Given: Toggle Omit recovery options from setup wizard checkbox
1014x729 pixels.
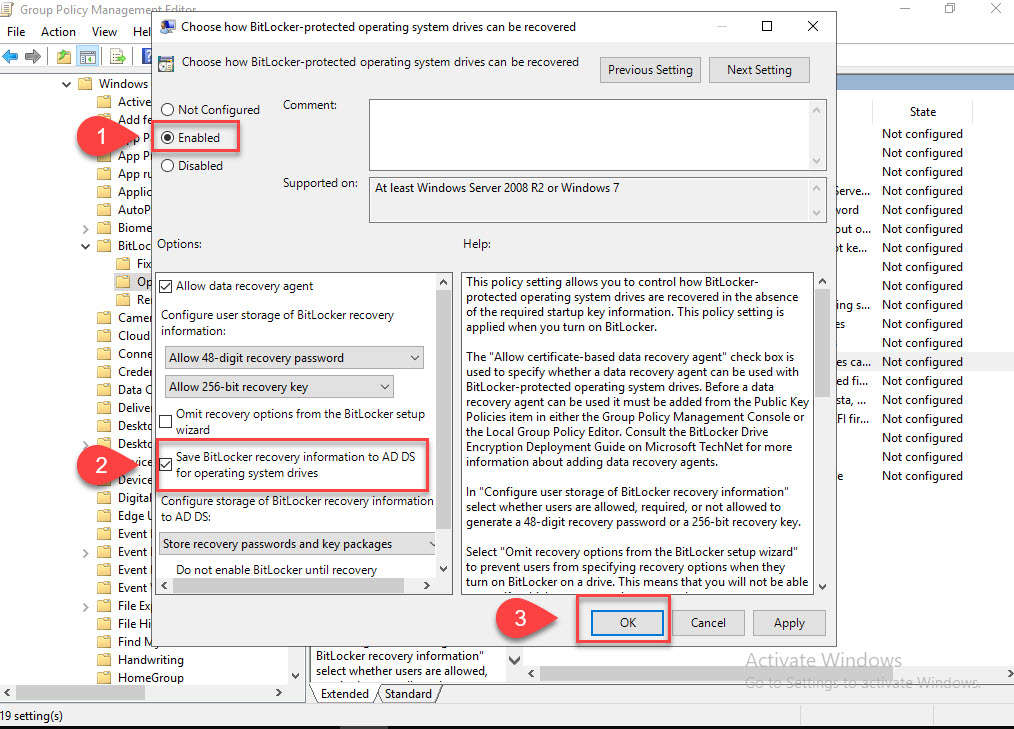Looking at the screenshot, I should 166,422.
